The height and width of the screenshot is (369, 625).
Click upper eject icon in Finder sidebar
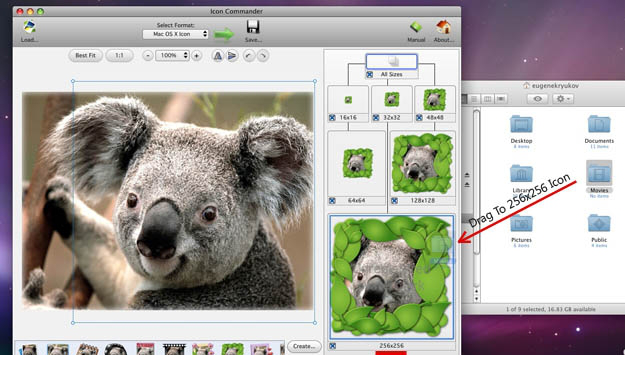(467, 175)
